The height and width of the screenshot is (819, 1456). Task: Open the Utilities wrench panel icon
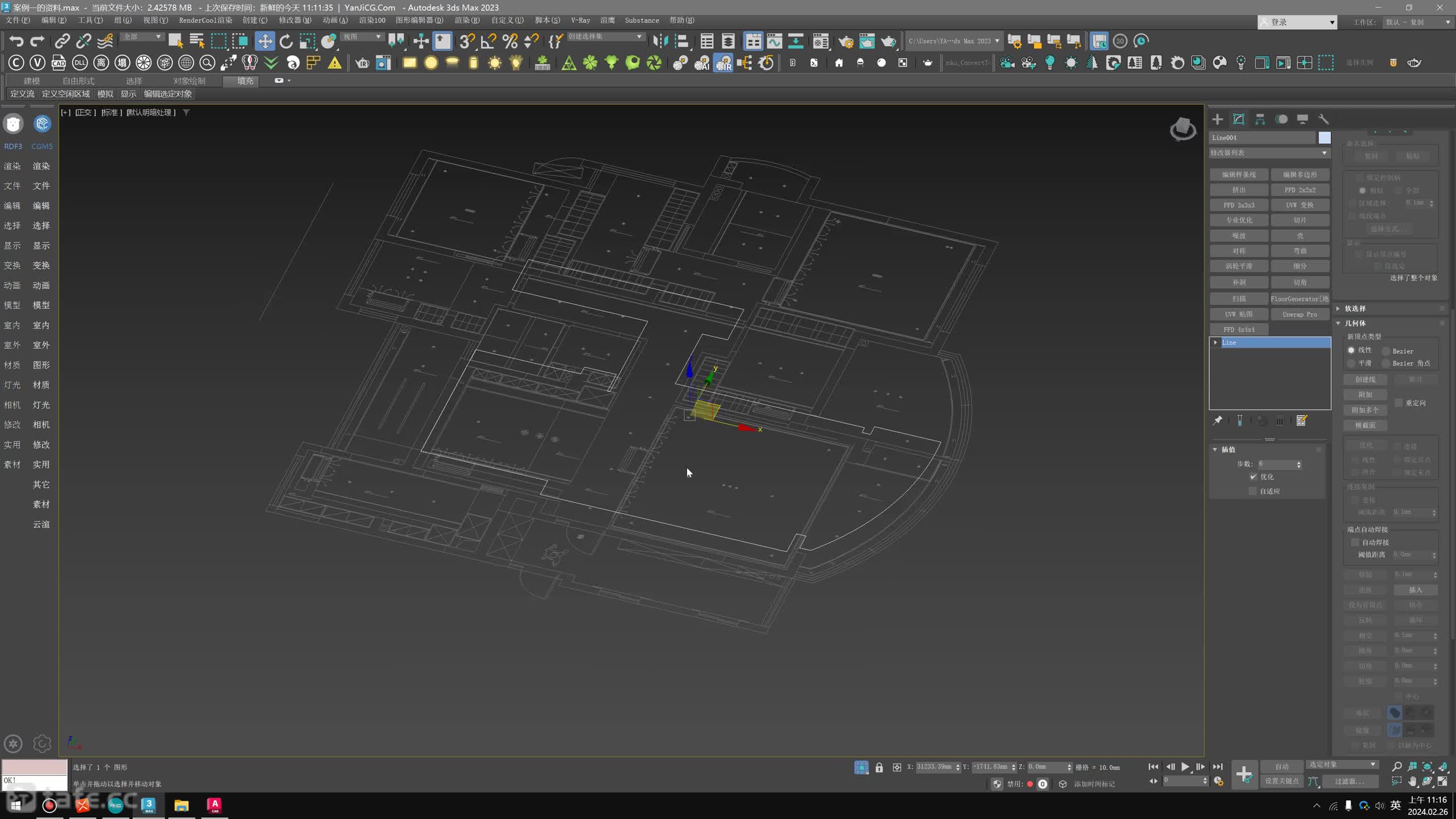pyautogui.click(x=1323, y=119)
